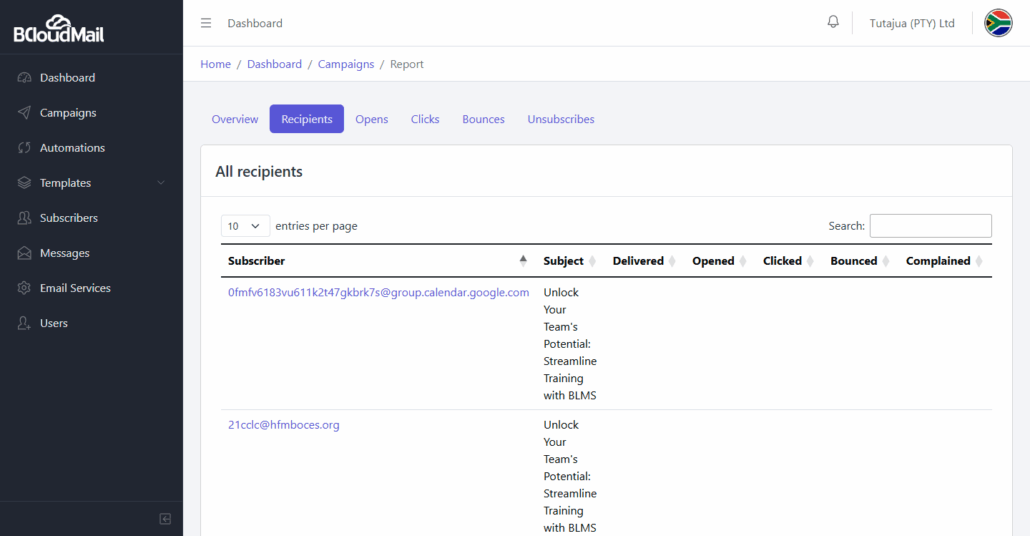The height and width of the screenshot is (536, 1030).
Task: Open the Tutajua (PTY) Ltd account menu
Action: coord(912,23)
